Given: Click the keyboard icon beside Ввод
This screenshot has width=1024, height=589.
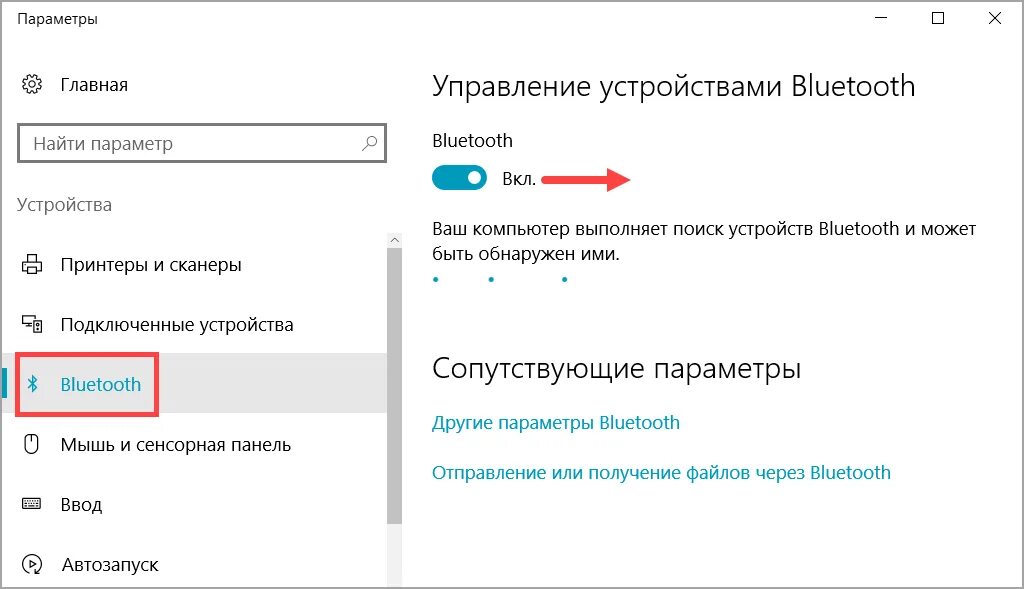Looking at the screenshot, I should [x=31, y=503].
